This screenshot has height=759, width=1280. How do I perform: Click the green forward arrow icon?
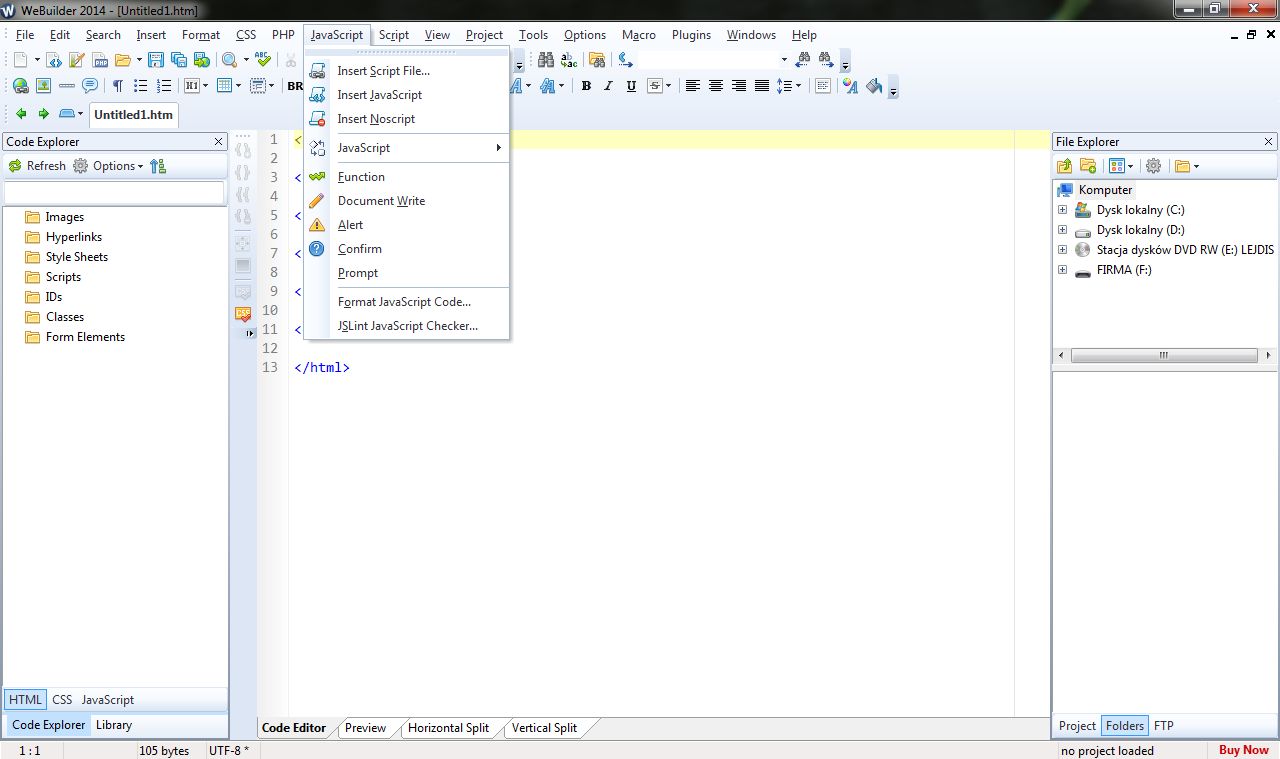coord(43,114)
